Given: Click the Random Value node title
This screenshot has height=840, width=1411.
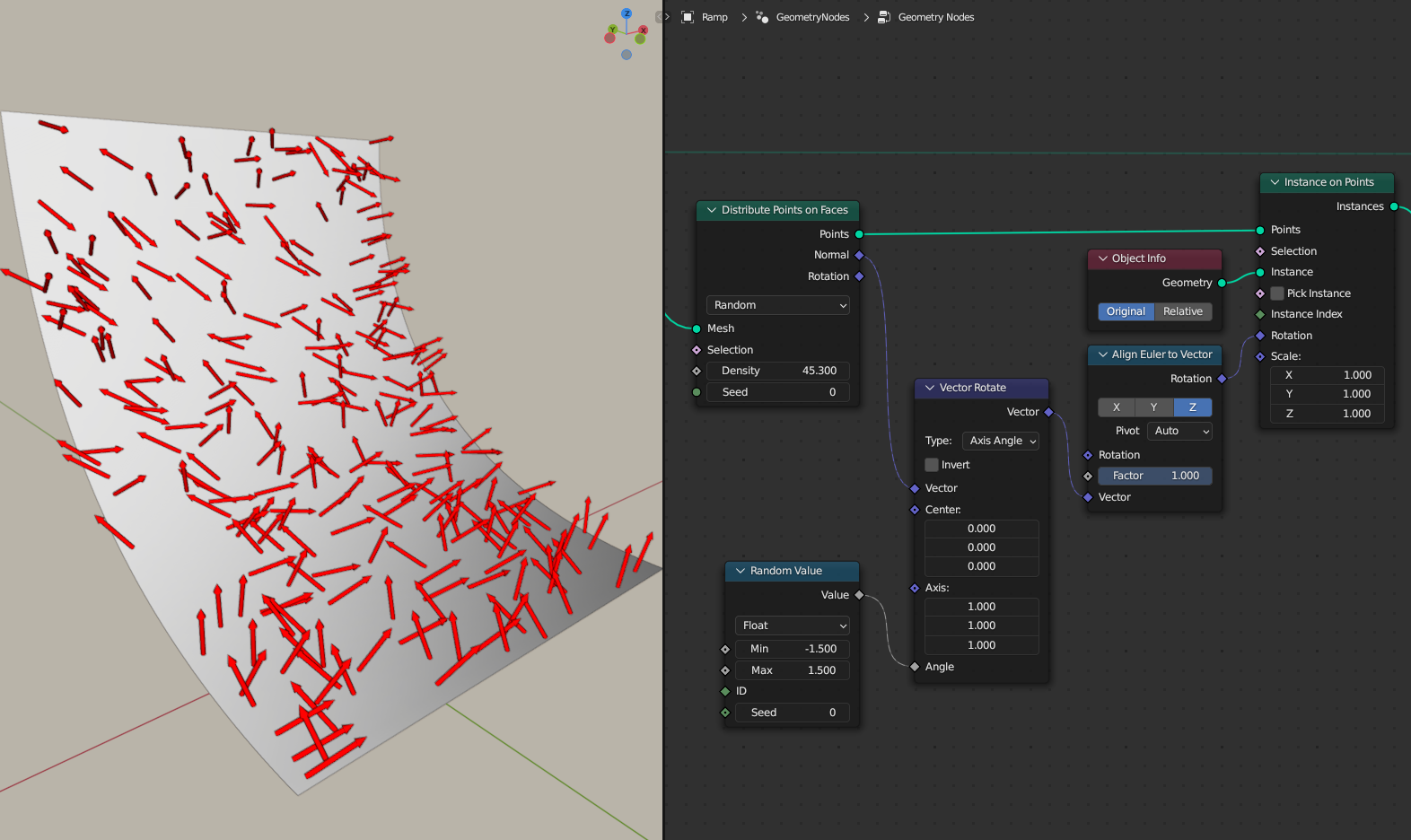Looking at the screenshot, I should point(786,571).
